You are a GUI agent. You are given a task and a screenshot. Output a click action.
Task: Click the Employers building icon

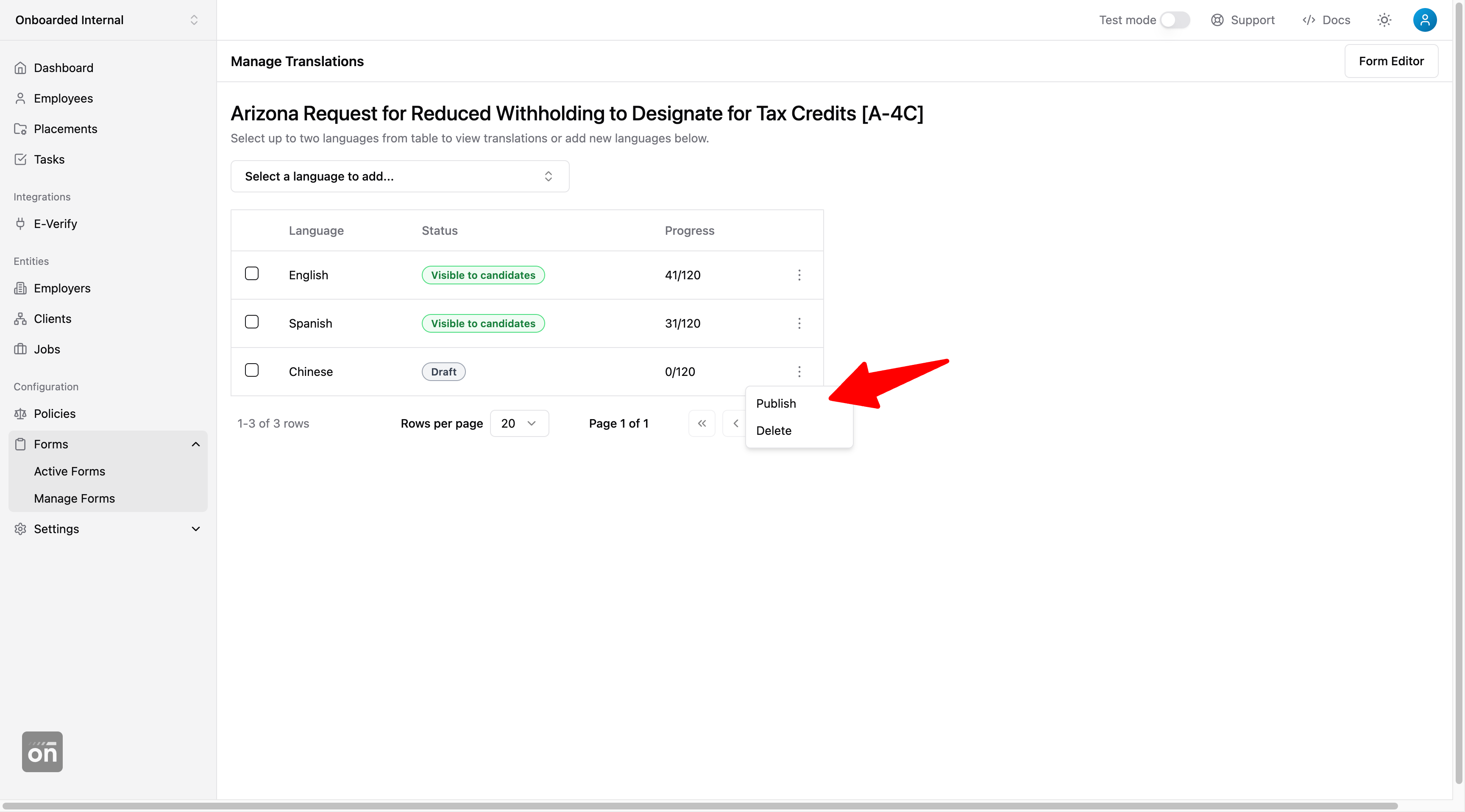[20, 288]
